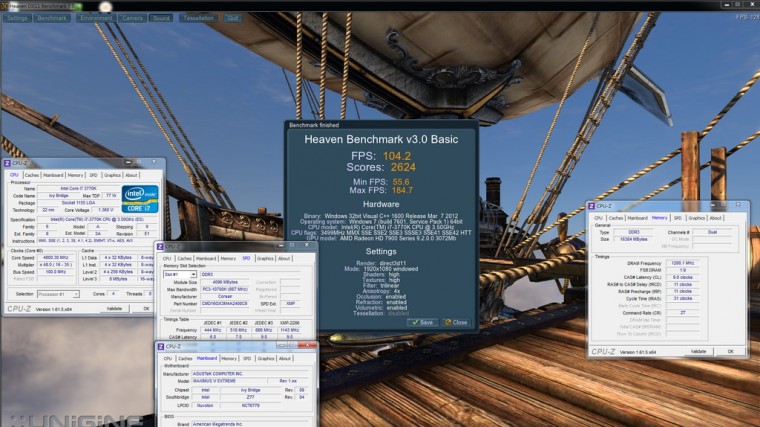Viewport: 760px width, 427px height.
Task: Toggle Tessellation in Heaven toolbar
Action: click(x=198, y=18)
